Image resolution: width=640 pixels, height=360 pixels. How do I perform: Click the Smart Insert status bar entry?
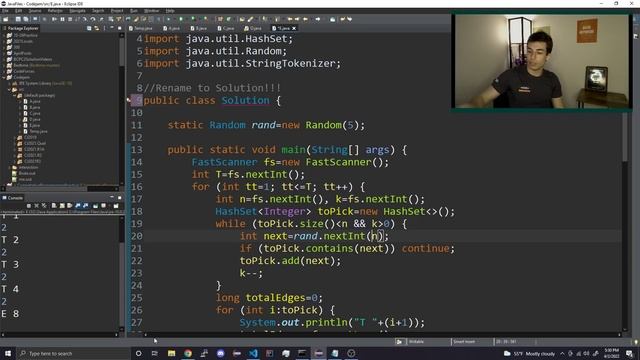pyautogui.click(x=464, y=342)
